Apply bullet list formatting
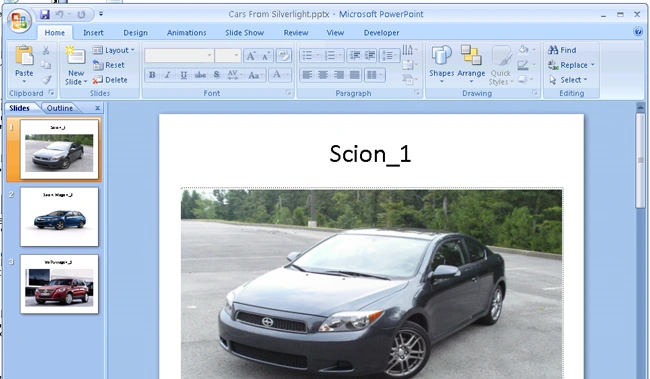 click(x=310, y=55)
